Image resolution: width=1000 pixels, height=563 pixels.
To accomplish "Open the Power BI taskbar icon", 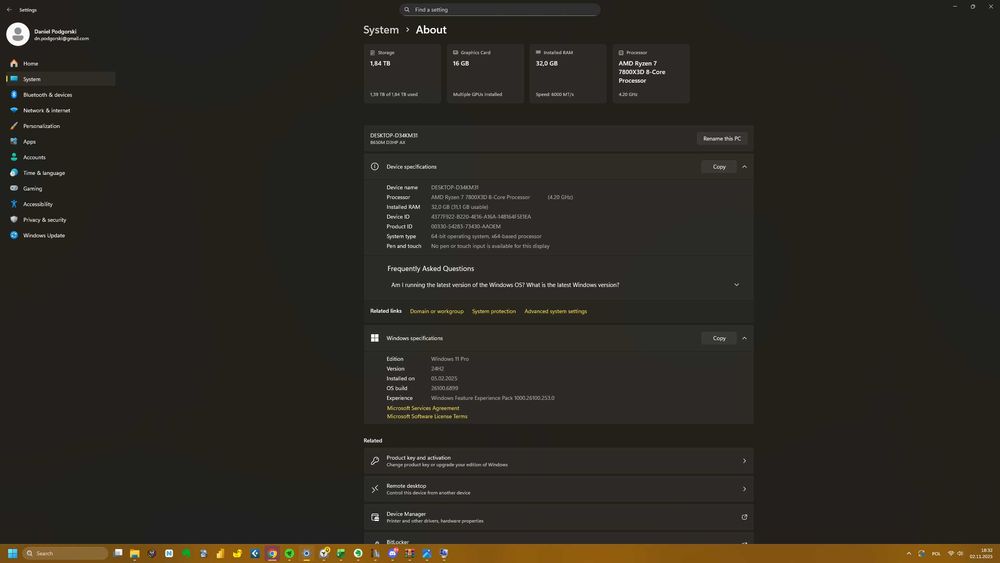I will pos(220,553).
